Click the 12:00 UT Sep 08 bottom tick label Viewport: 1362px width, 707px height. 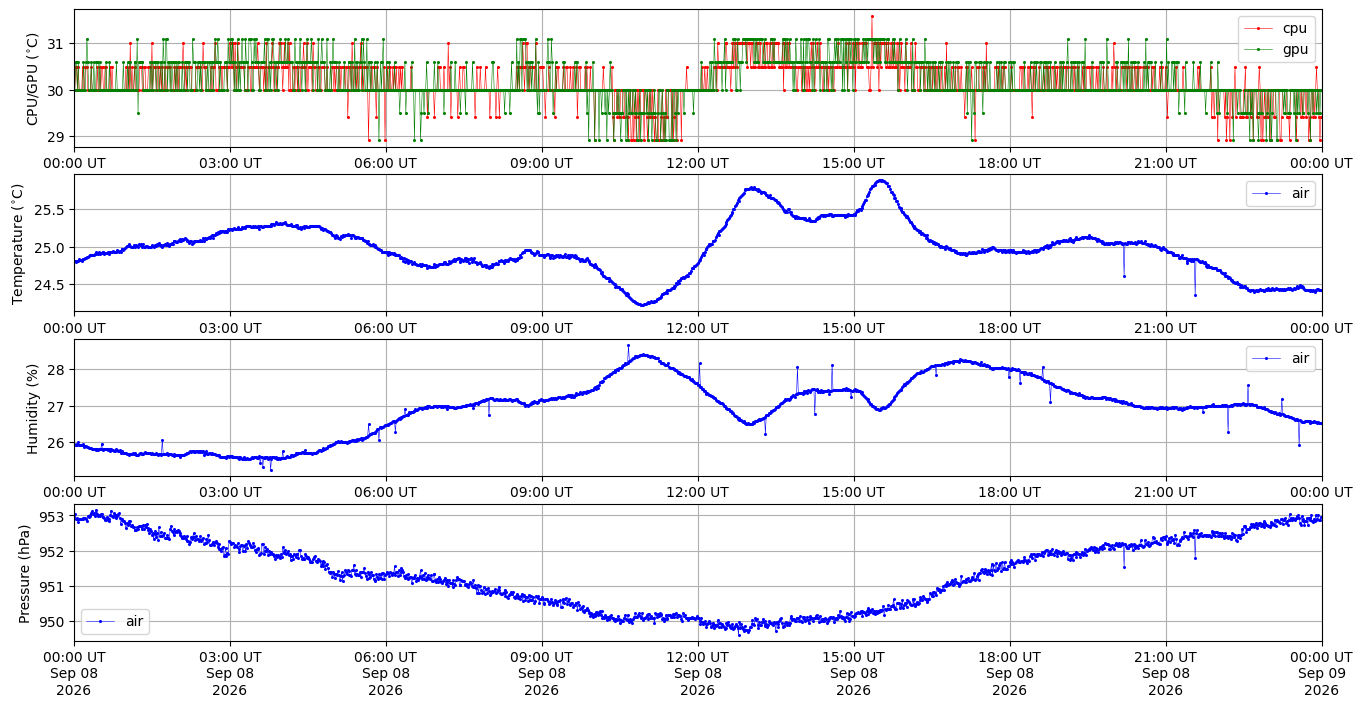(x=698, y=674)
